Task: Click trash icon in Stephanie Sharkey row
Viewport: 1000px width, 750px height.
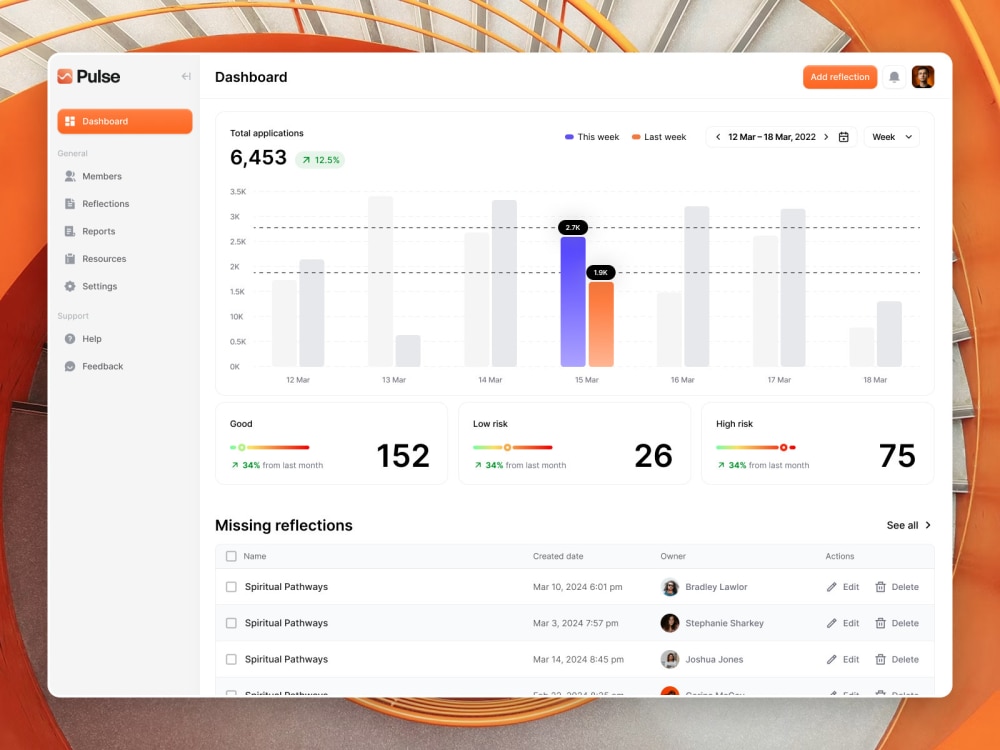Action: [x=880, y=623]
